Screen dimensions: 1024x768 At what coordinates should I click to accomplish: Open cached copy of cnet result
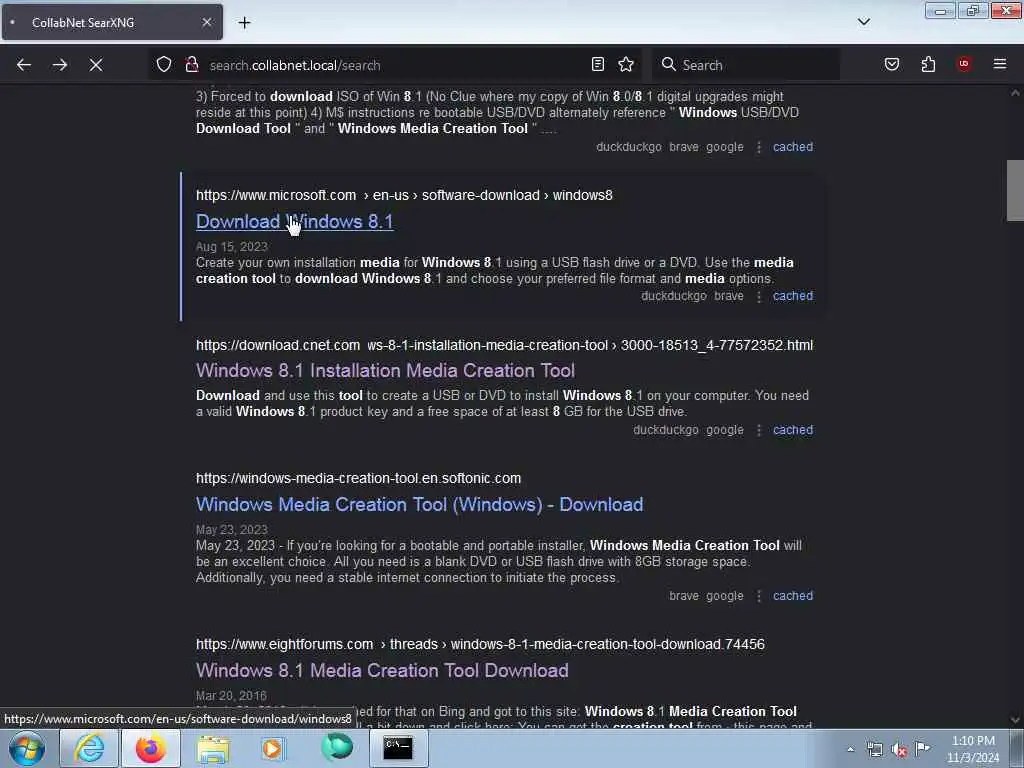click(x=793, y=430)
